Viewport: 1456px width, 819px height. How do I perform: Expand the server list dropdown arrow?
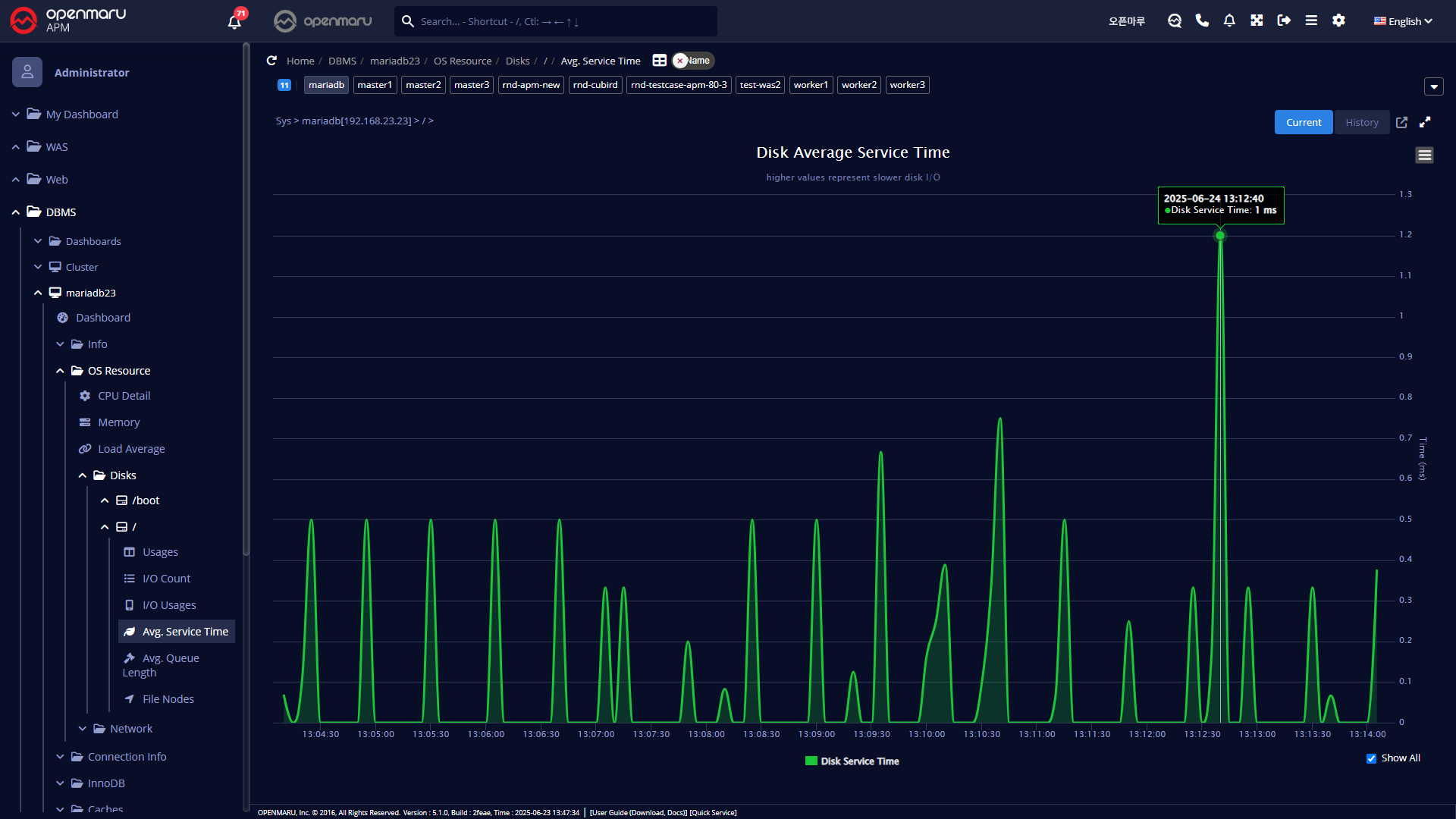[x=1433, y=86]
